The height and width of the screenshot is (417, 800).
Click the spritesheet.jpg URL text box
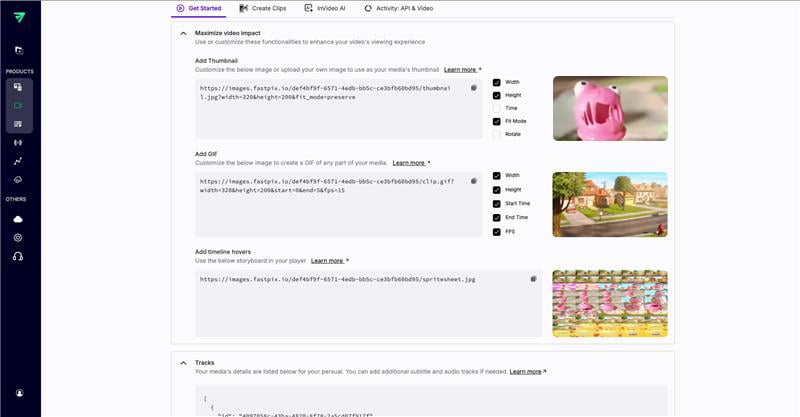368,303
